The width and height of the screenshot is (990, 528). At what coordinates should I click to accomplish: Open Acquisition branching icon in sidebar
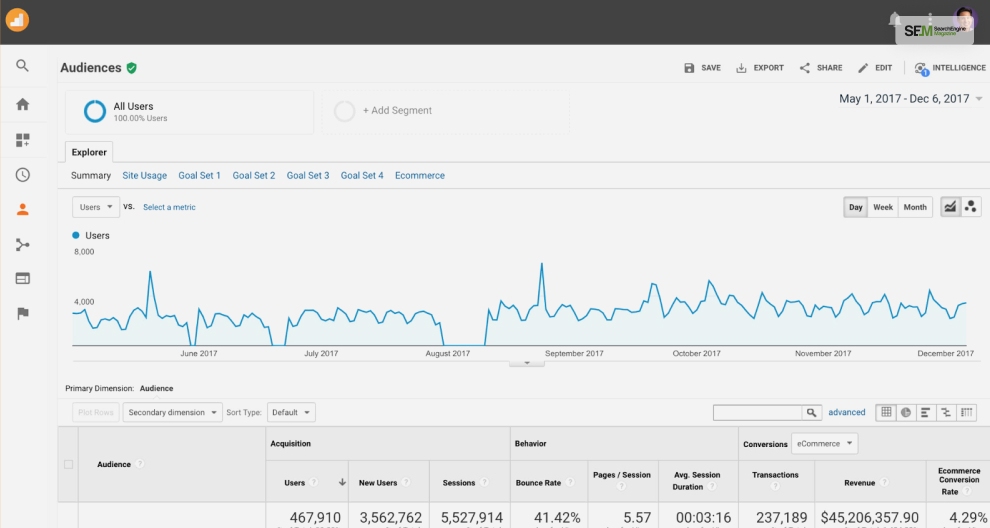[23, 244]
